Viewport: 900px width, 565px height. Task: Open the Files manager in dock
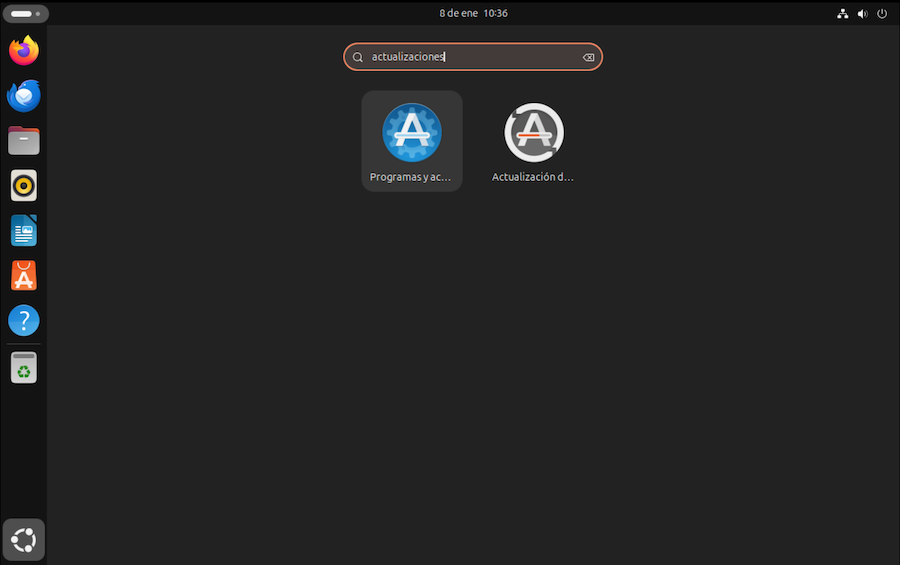[x=24, y=141]
